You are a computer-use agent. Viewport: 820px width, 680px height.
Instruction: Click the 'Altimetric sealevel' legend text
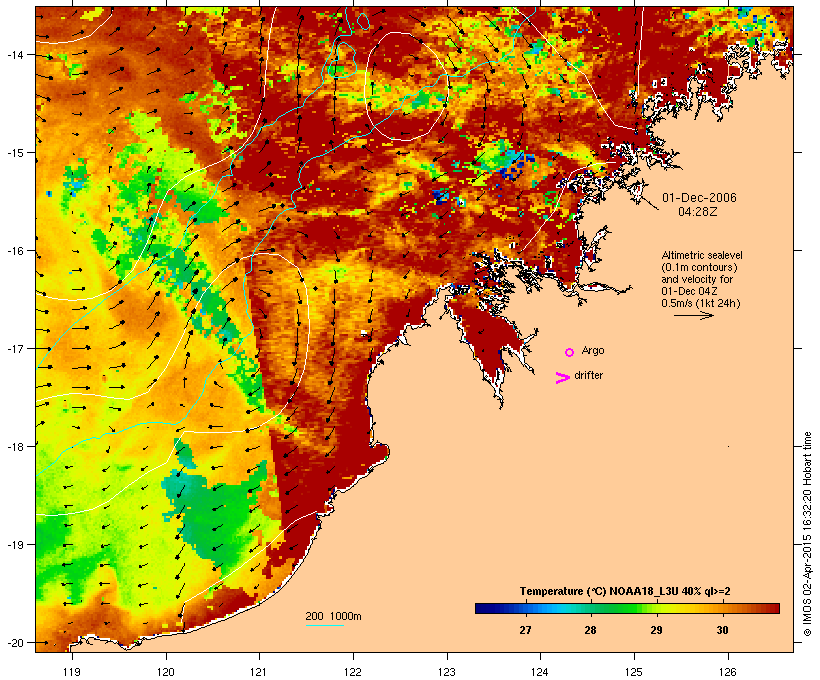(702, 255)
